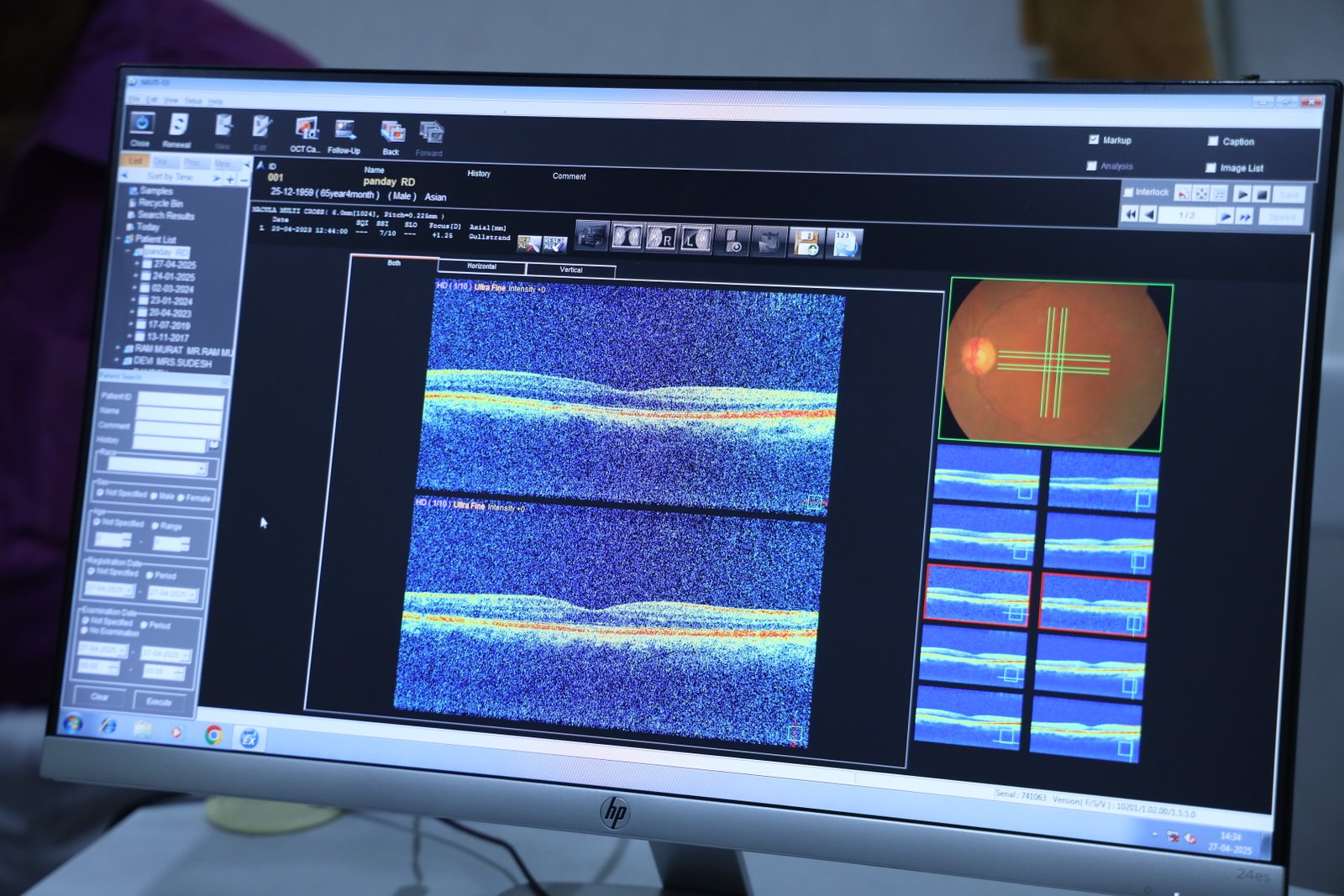Collapse the Patient List tree node
The height and width of the screenshot is (896, 1344).
(x=118, y=239)
